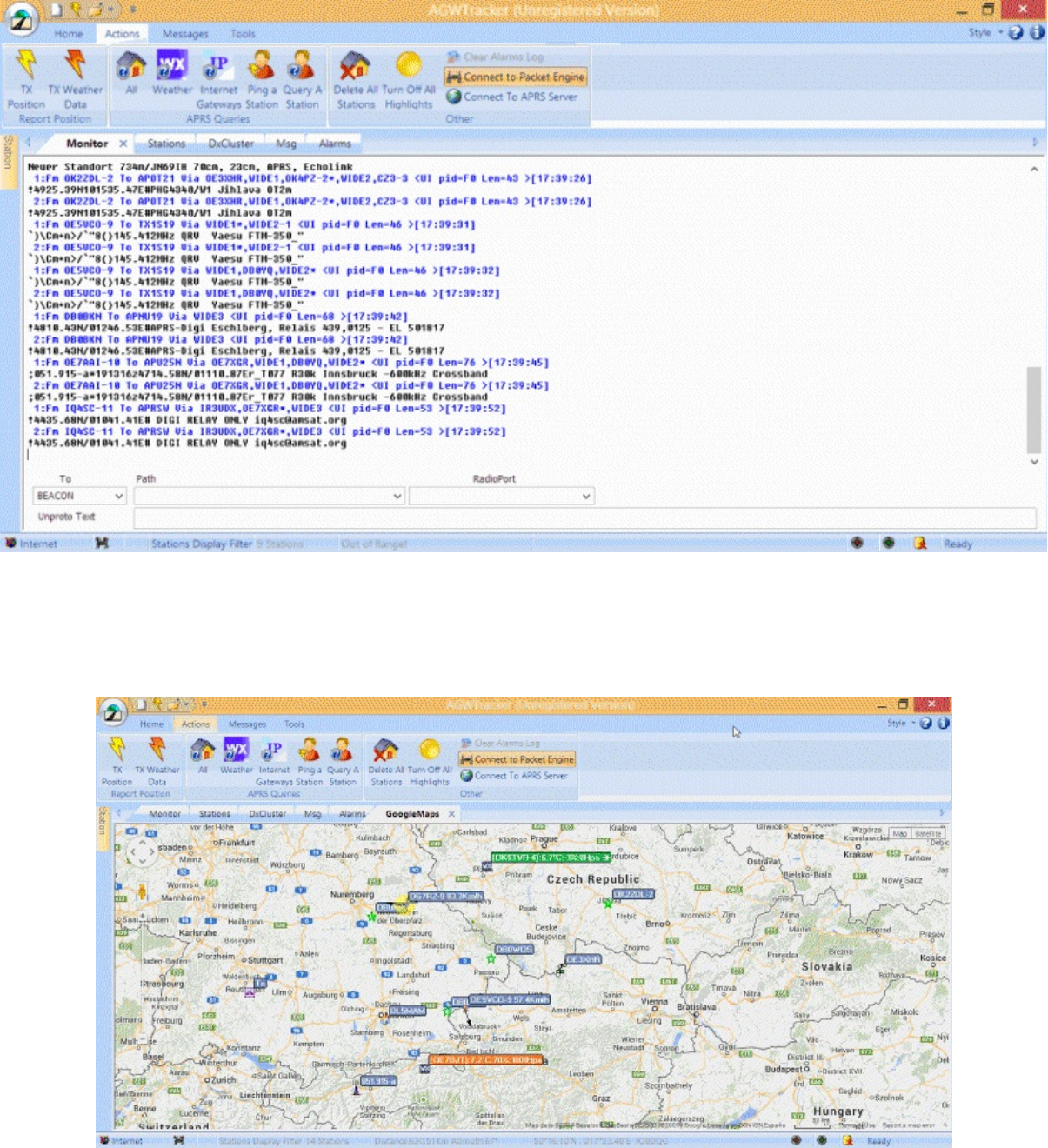Expand the Station side panel in top window
1048x1148 pixels.
[x=9, y=161]
